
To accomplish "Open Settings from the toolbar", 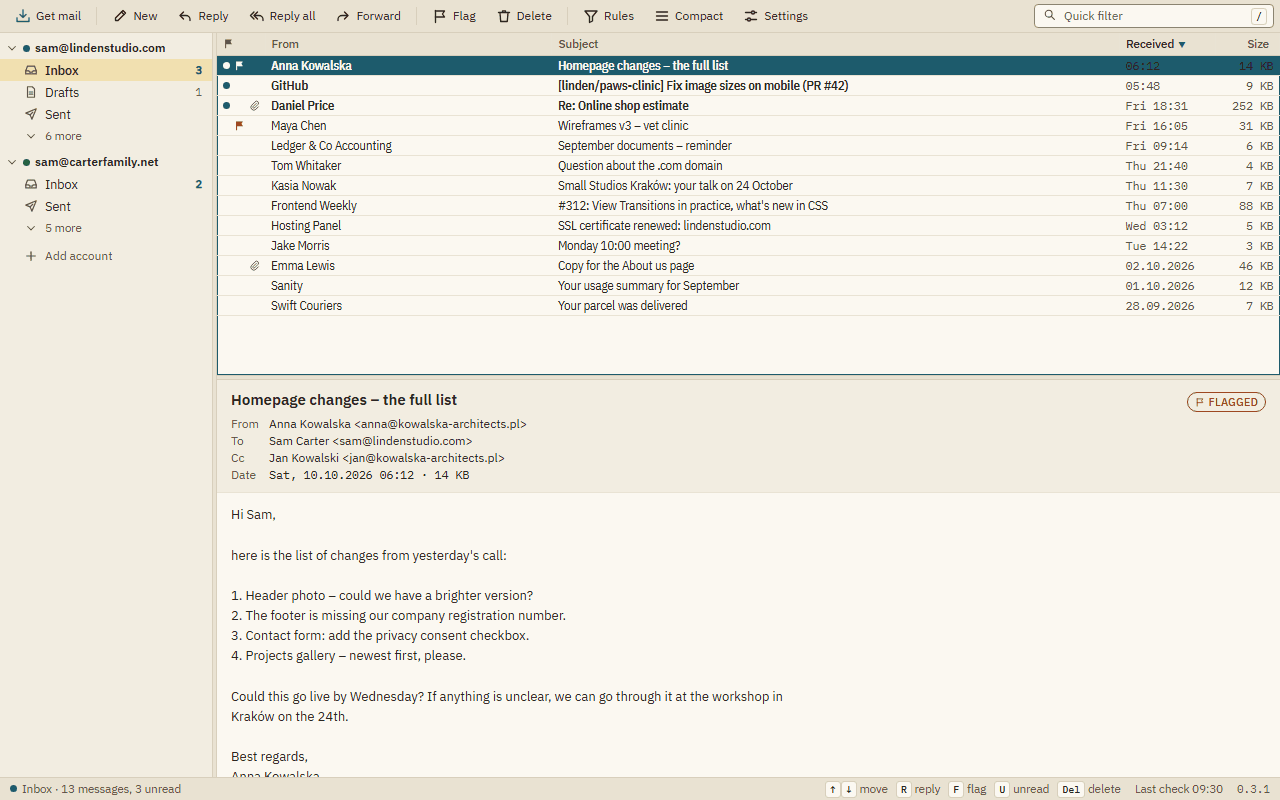I will [776, 16].
